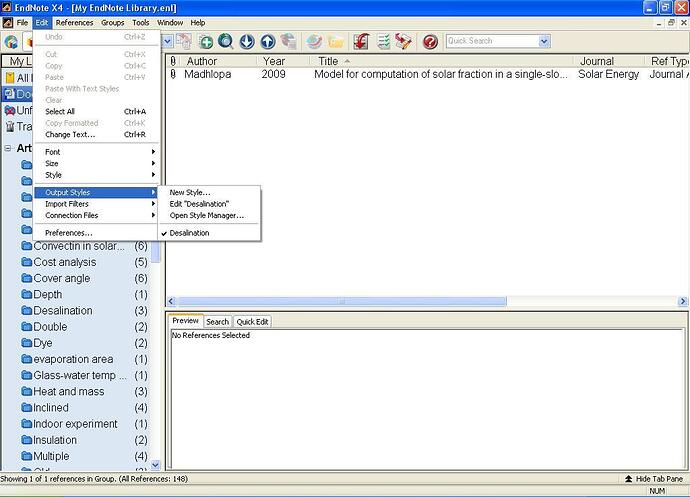Expand the Connection Files submenu
Screen dimensions: 690x497
pos(96,215)
